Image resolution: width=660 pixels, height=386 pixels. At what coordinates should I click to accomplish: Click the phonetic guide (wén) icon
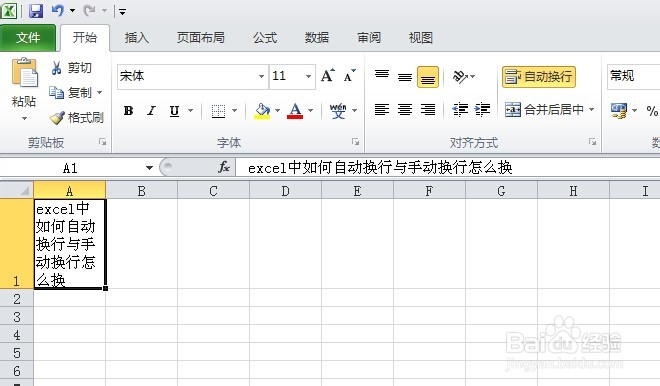338,111
